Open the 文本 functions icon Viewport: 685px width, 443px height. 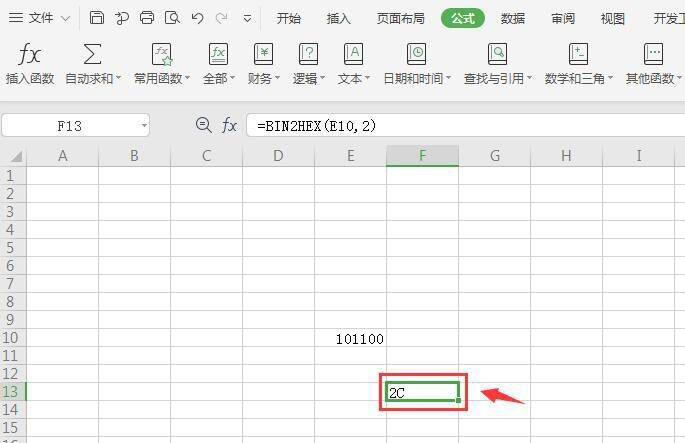click(x=353, y=54)
